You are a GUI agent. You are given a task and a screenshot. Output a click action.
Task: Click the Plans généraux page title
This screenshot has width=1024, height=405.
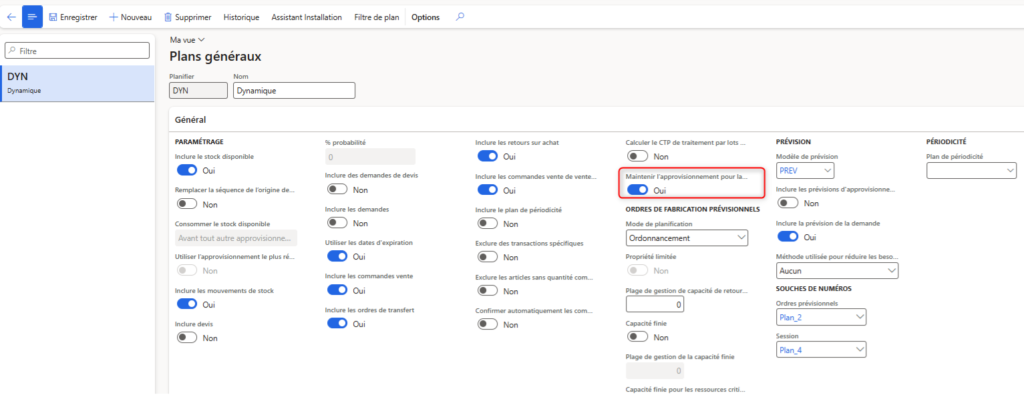click(x=216, y=57)
